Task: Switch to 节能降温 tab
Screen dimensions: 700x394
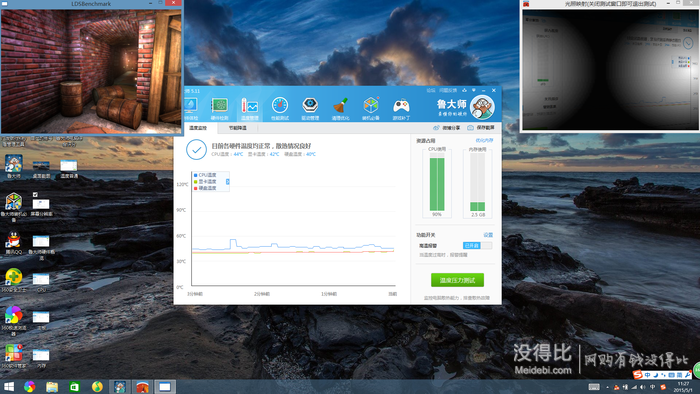Action: (x=238, y=128)
